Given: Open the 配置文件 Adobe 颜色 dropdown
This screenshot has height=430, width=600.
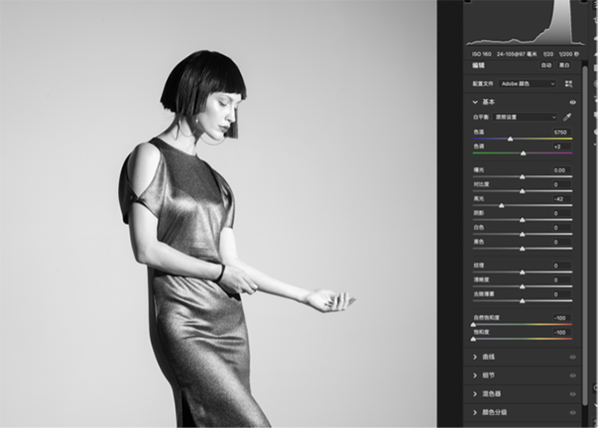Looking at the screenshot, I should pyautogui.click(x=528, y=84).
